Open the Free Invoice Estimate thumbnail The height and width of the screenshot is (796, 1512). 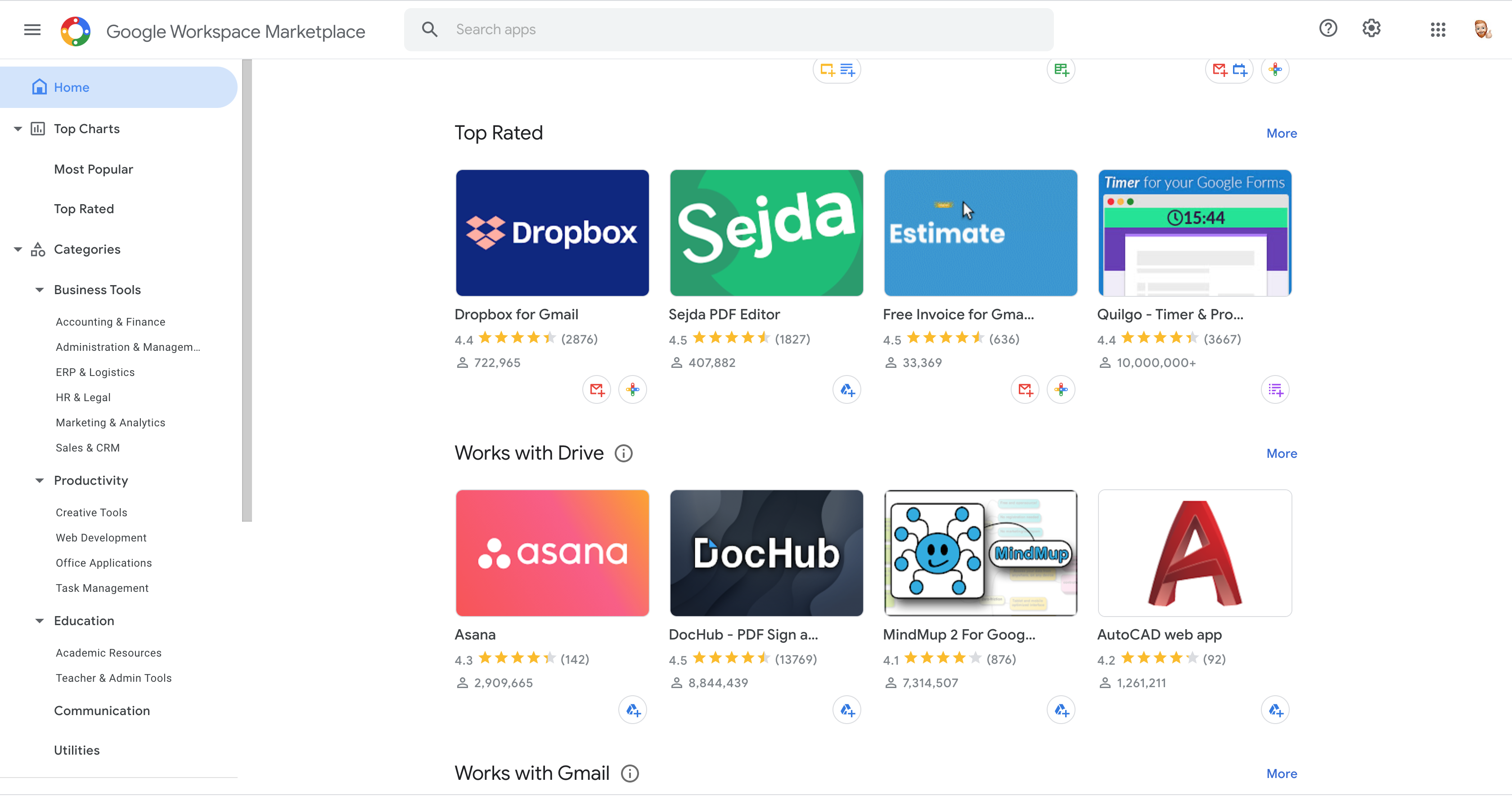[980, 233]
